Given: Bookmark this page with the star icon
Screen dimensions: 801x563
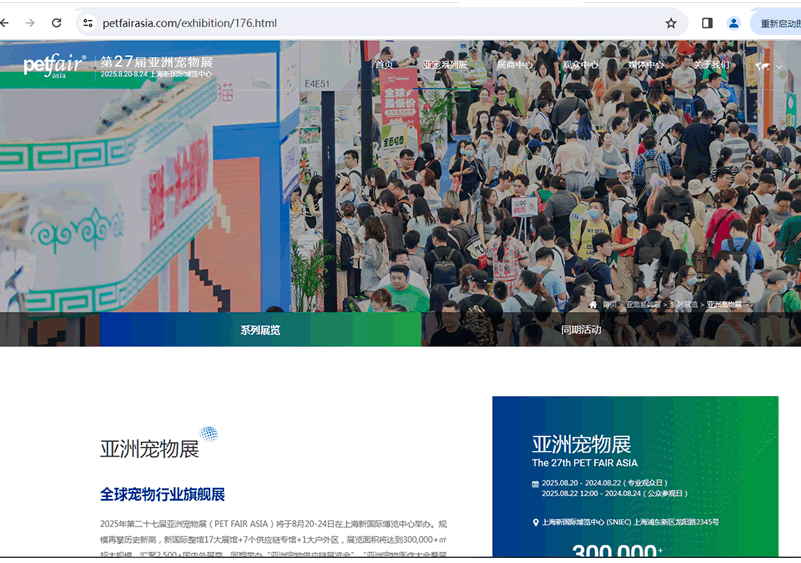Looking at the screenshot, I should (671, 23).
